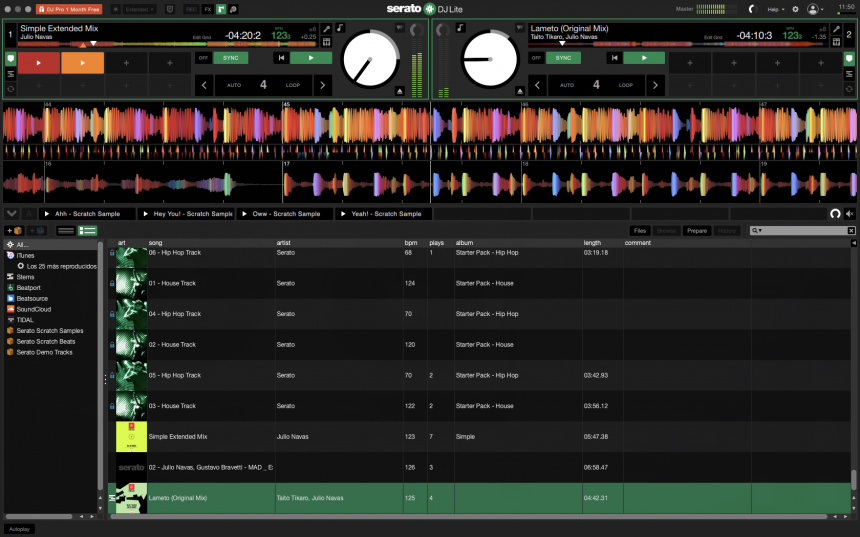Click the library search field

click(x=802, y=231)
